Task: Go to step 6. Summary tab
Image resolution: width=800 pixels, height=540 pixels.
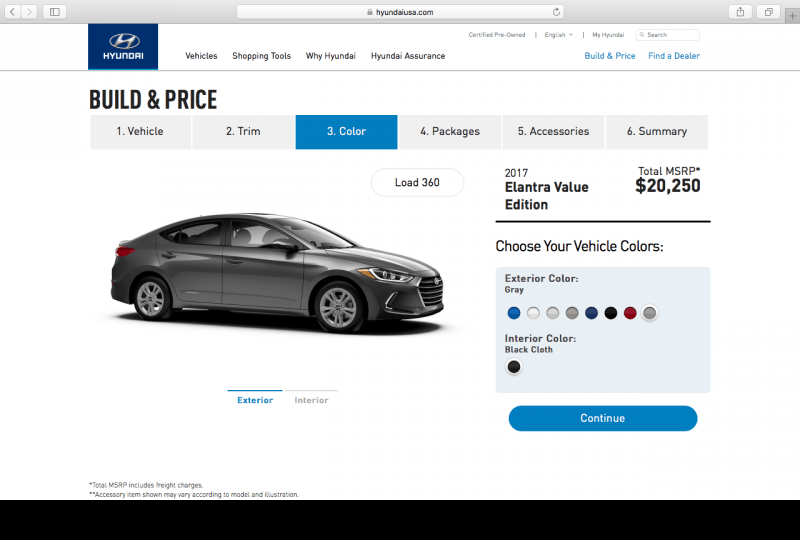Action: [x=657, y=132]
